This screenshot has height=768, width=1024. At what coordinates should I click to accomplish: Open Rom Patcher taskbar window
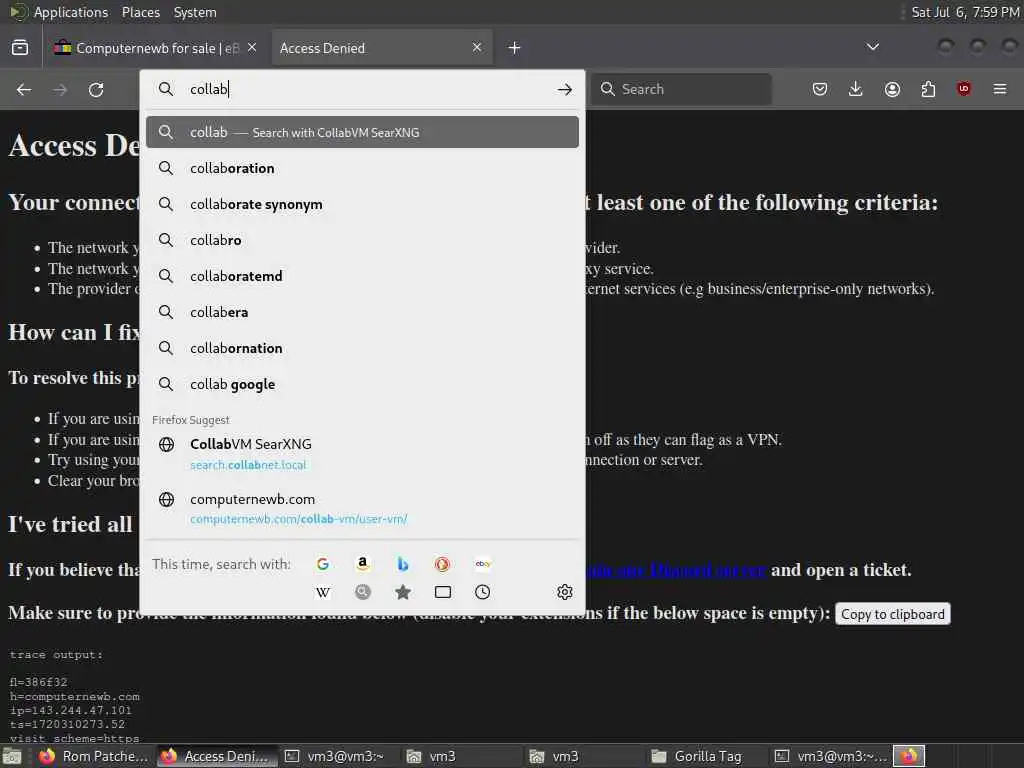[x=93, y=756]
